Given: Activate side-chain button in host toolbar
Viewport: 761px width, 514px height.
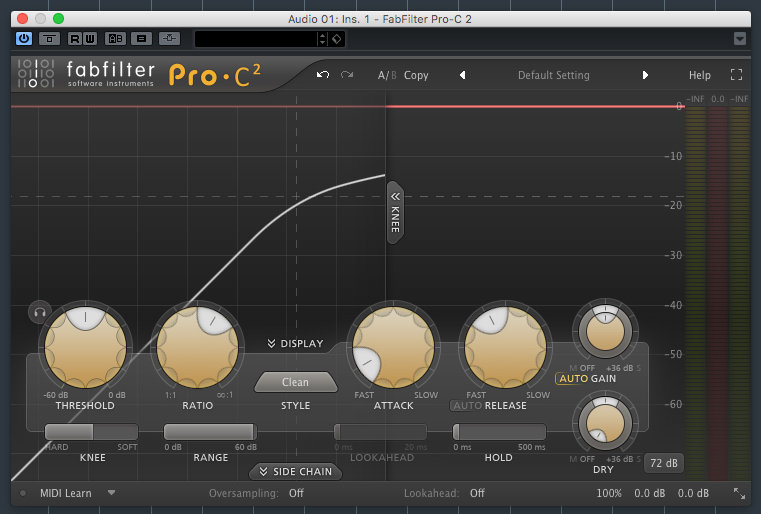Looking at the screenshot, I should point(169,38).
